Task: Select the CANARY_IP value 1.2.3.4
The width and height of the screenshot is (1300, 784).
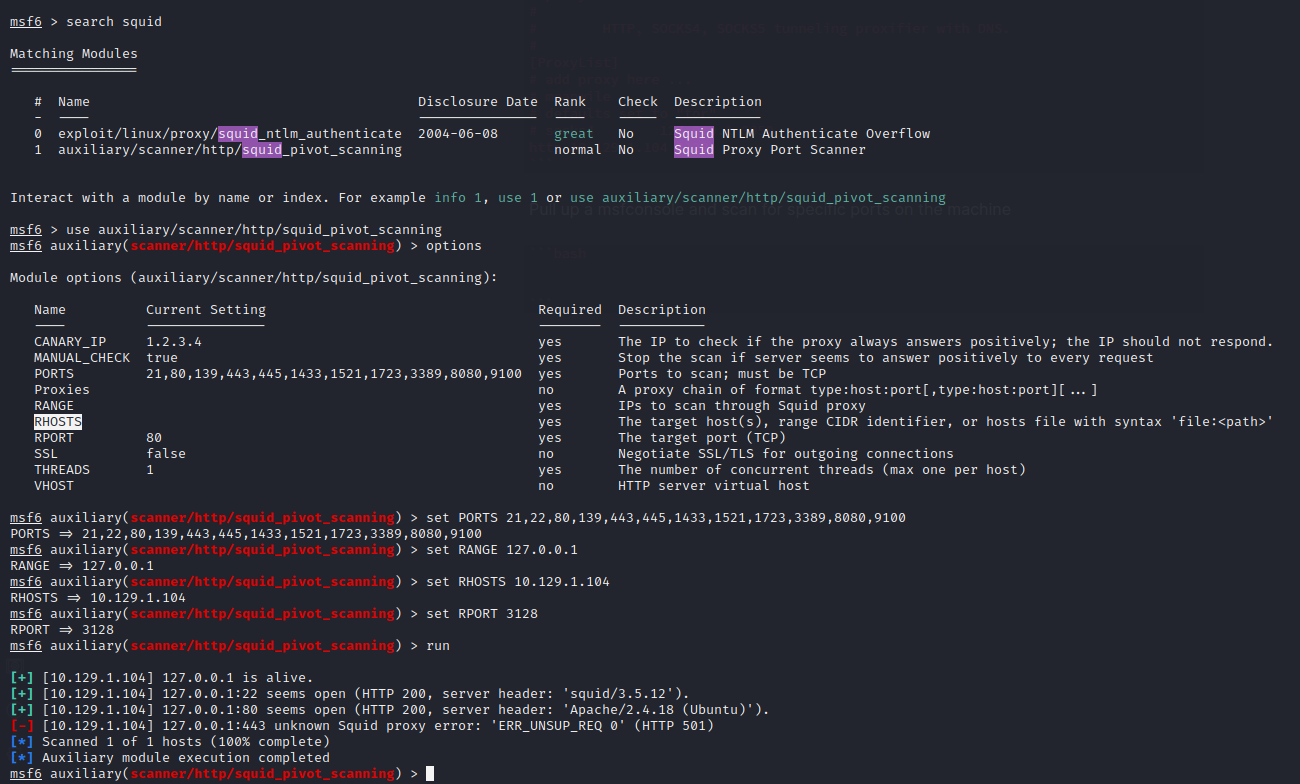Action: click(x=174, y=342)
